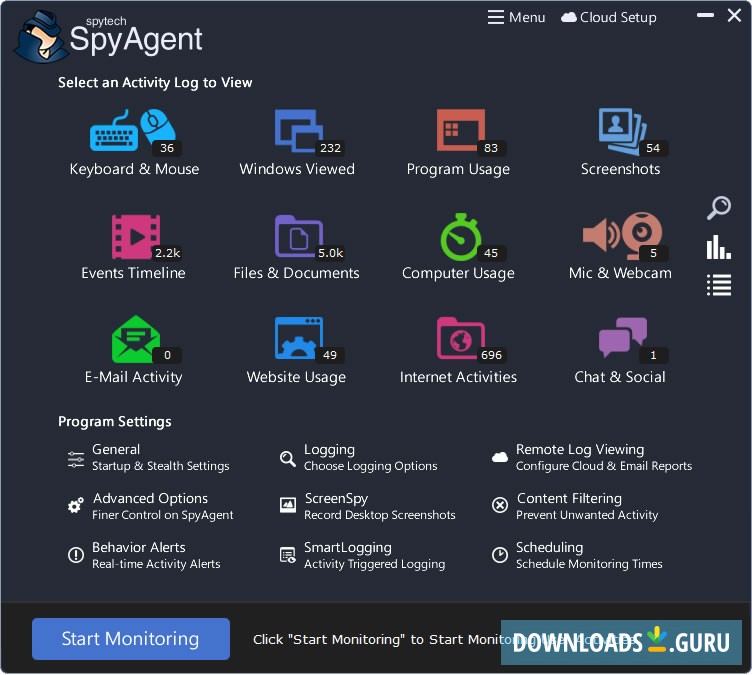This screenshot has width=752, height=675.
Task: Close the SpyAgent window
Action: click(734, 15)
